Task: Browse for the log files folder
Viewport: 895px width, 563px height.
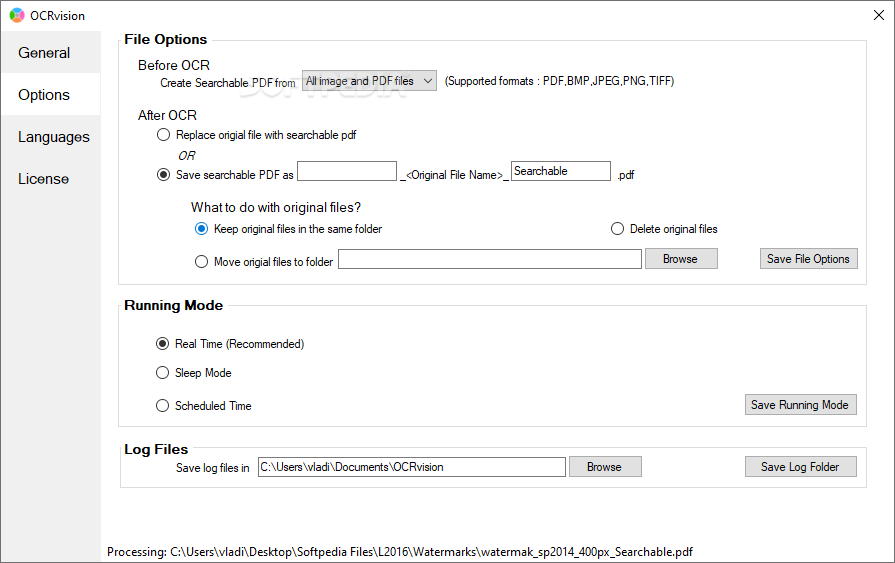Action: click(x=605, y=467)
